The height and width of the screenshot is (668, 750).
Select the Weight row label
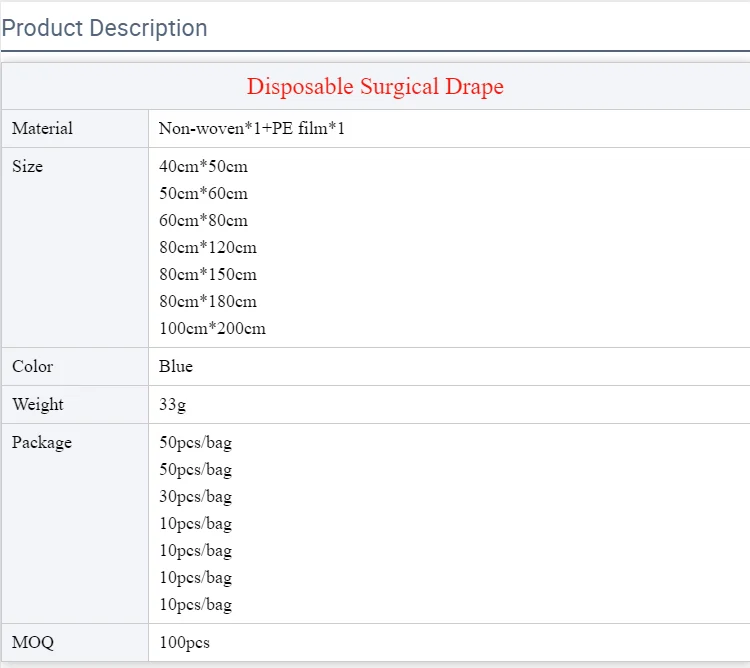coord(38,405)
